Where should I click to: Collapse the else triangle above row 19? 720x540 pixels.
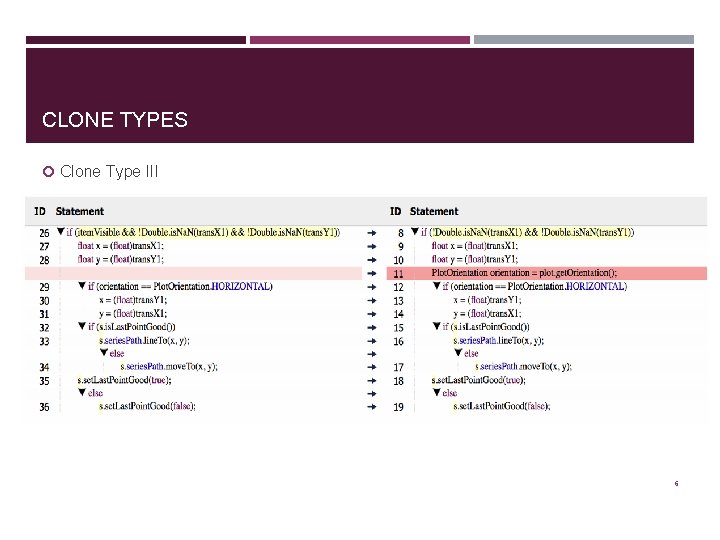(x=437, y=393)
